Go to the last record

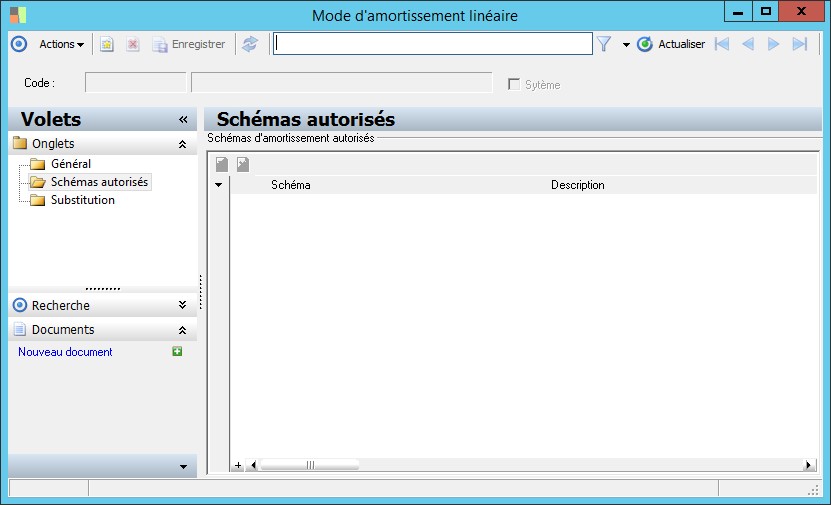pos(799,44)
